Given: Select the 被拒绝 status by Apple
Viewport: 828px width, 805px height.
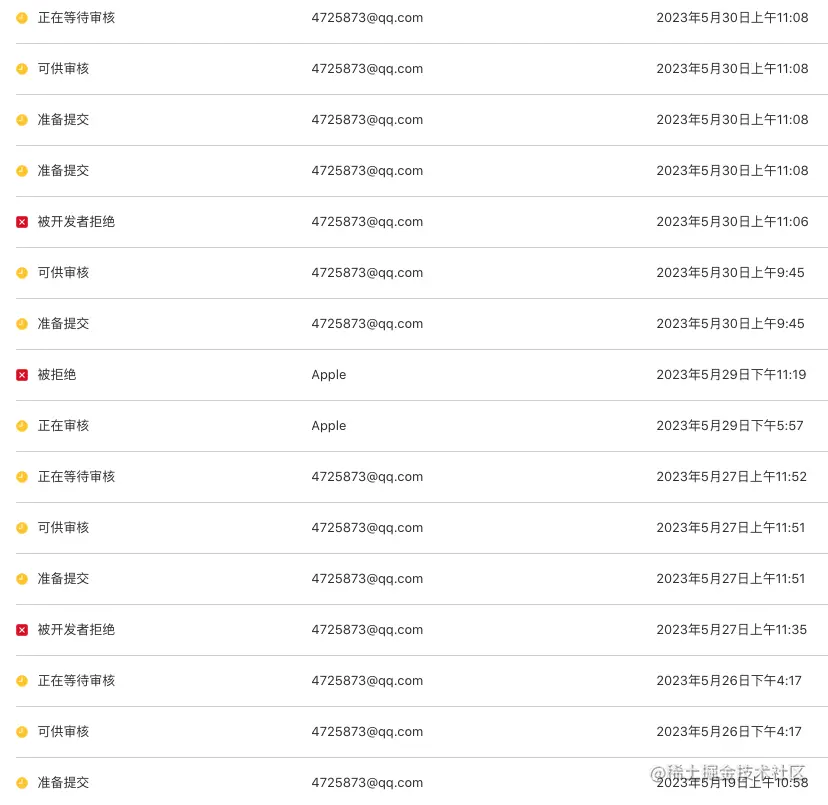Looking at the screenshot, I should 57,375.
